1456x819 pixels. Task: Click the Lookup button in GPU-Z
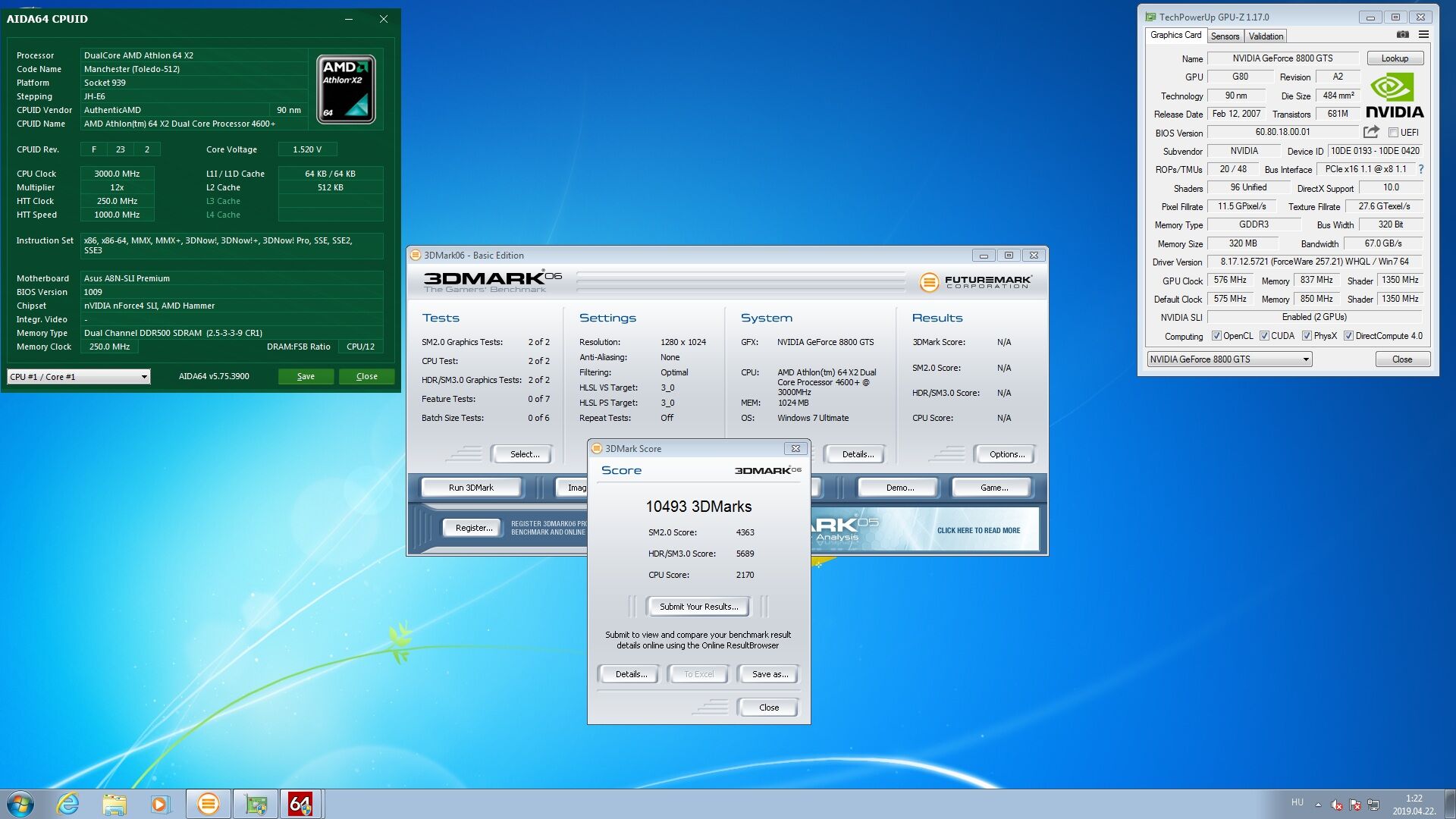click(1394, 58)
